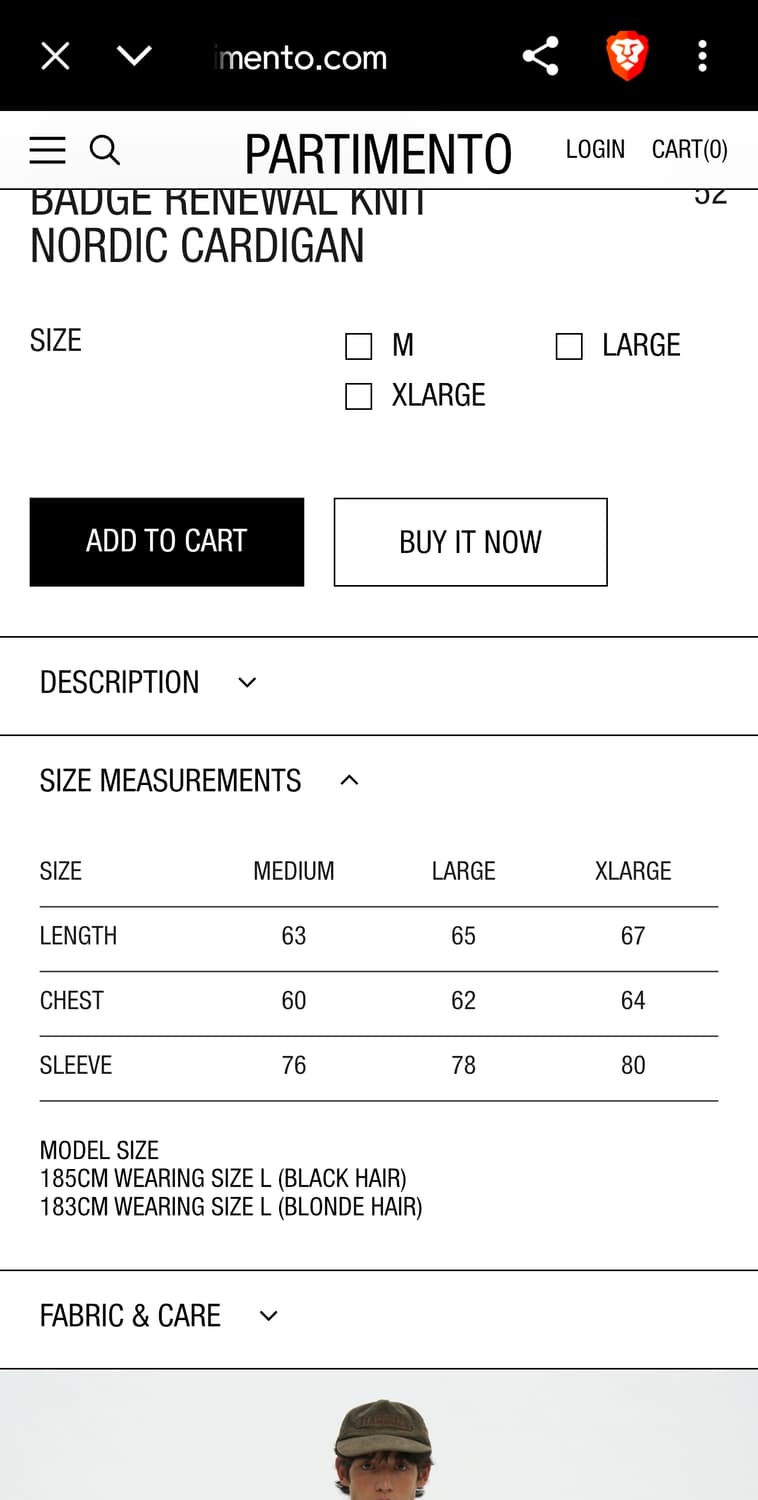This screenshot has height=1500, width=758.
Task: Expand the DESCRIPTION section
Action: pos(148,683)
